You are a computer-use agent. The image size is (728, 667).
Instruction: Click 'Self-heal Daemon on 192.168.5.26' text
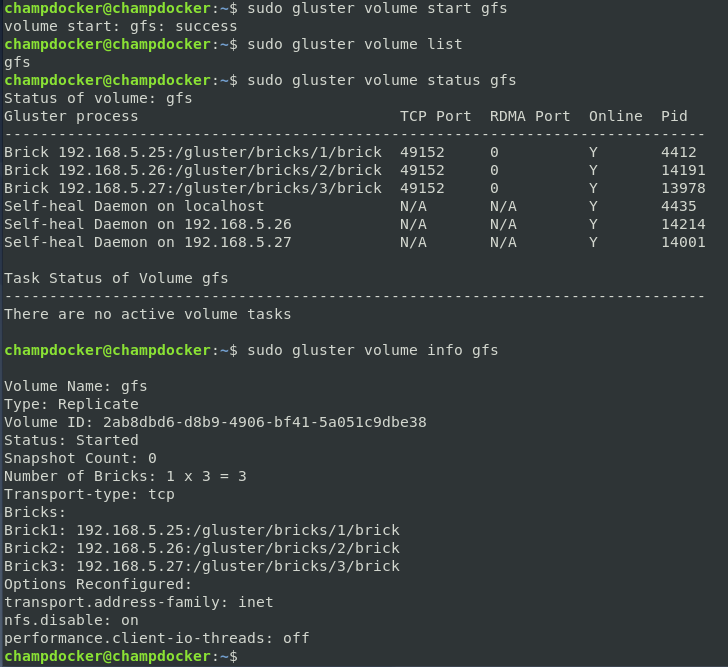[148, 224]
